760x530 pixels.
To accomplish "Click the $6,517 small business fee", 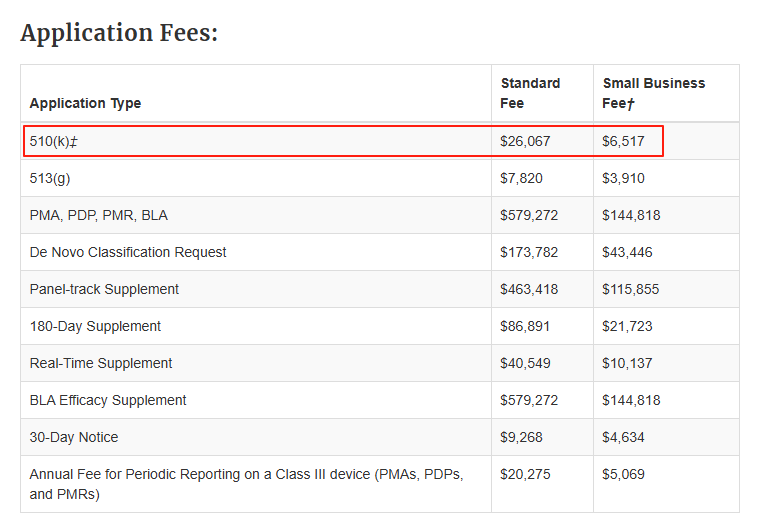I will (x=623, y=141).
